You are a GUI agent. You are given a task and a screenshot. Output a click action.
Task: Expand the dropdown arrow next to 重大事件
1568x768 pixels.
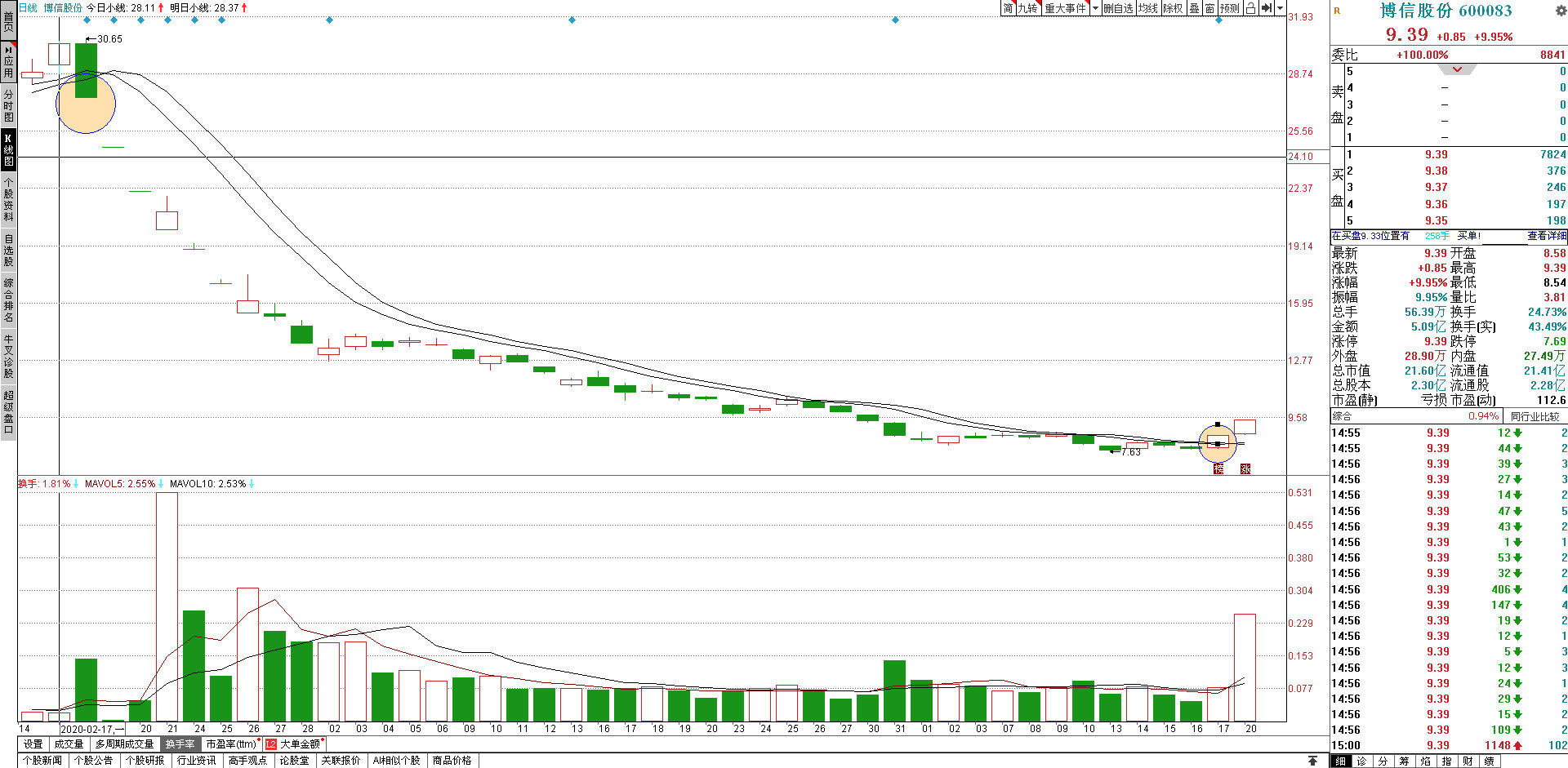click(x=1095, y=8)
